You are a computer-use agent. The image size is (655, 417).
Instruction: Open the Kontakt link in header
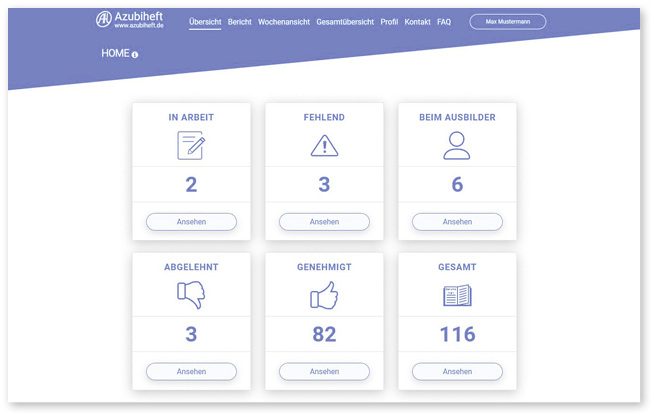417,21
